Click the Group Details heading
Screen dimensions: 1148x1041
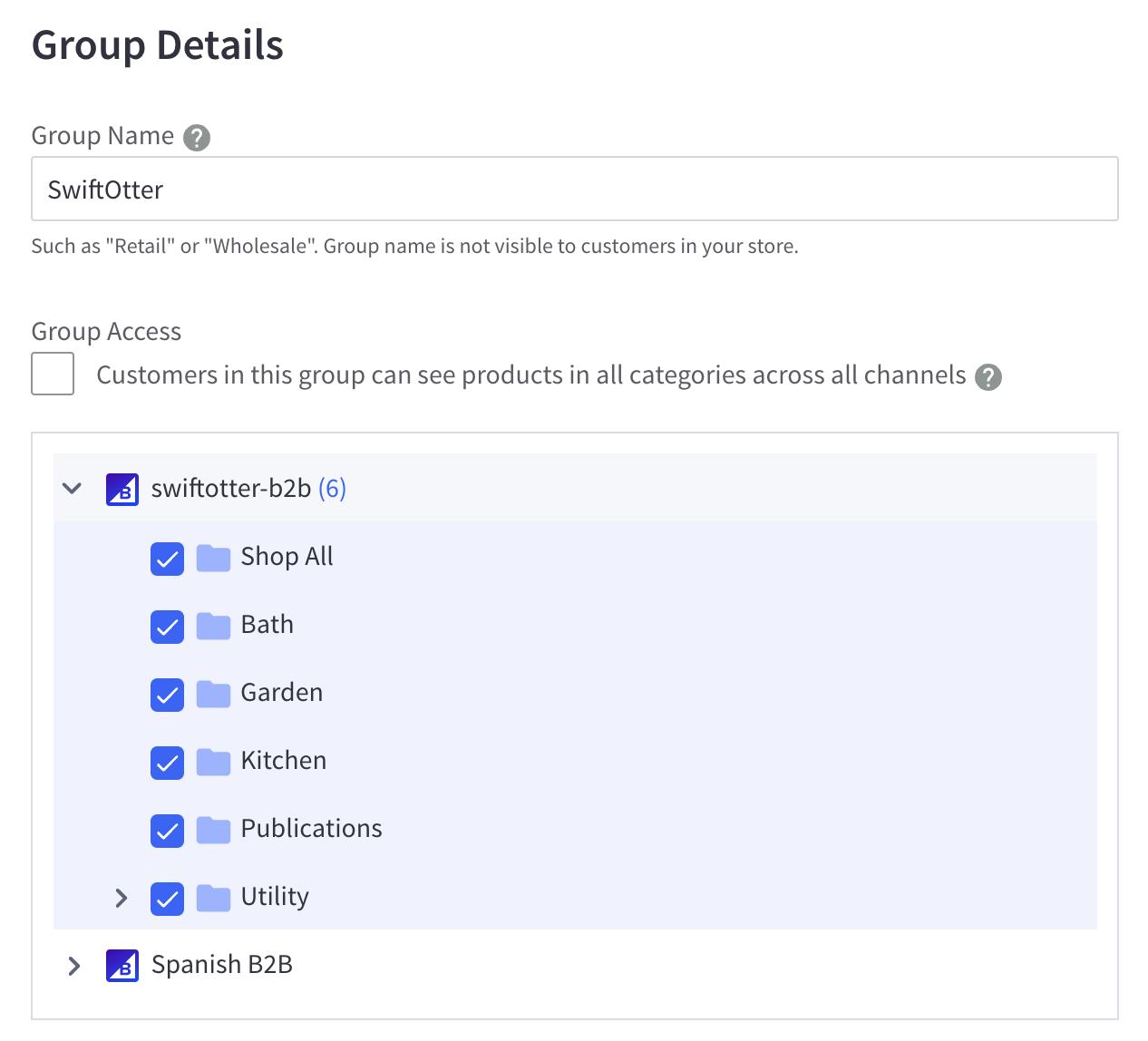pos(158,46)
